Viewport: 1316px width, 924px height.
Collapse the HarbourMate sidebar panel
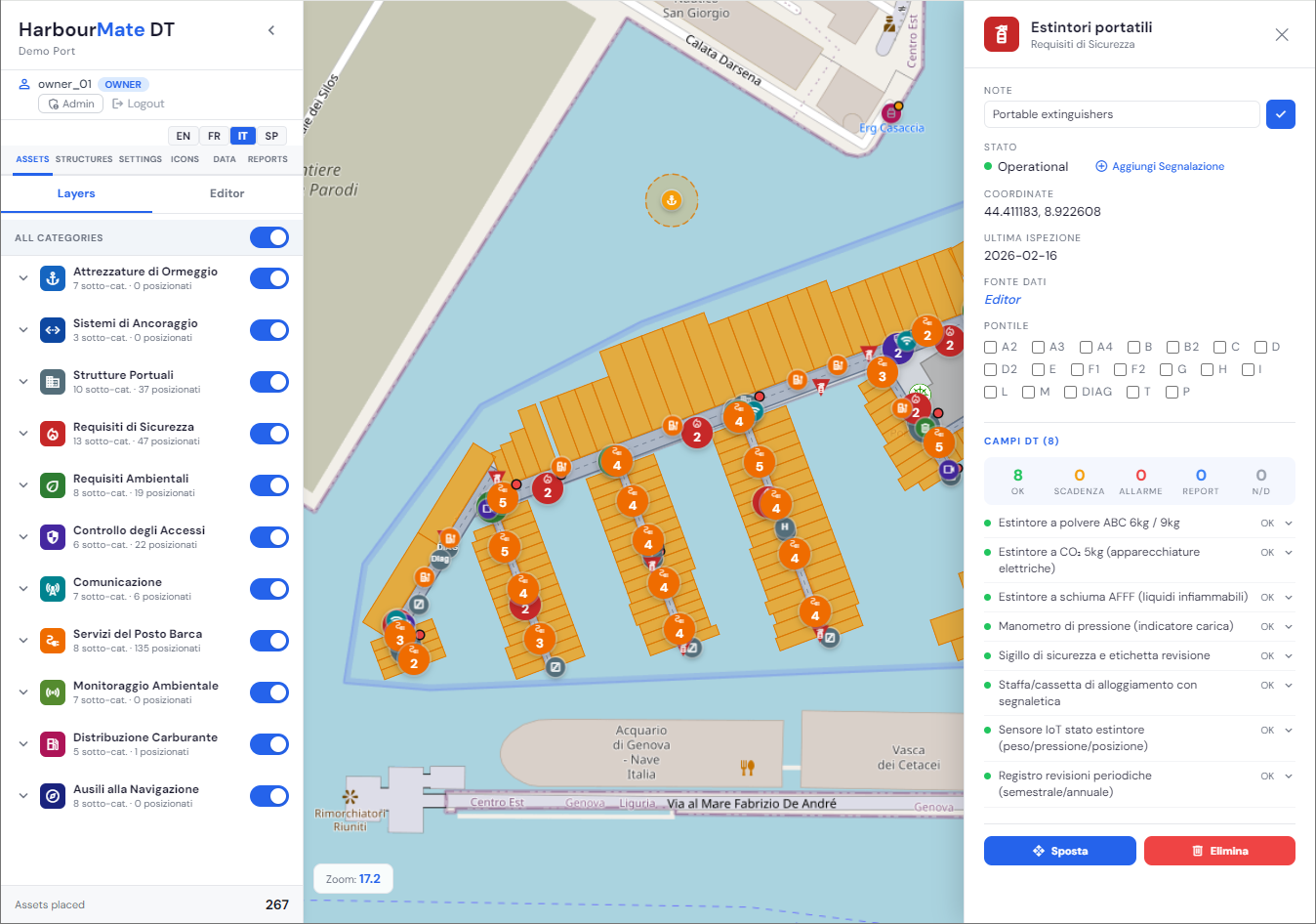(x=270, y=29)
